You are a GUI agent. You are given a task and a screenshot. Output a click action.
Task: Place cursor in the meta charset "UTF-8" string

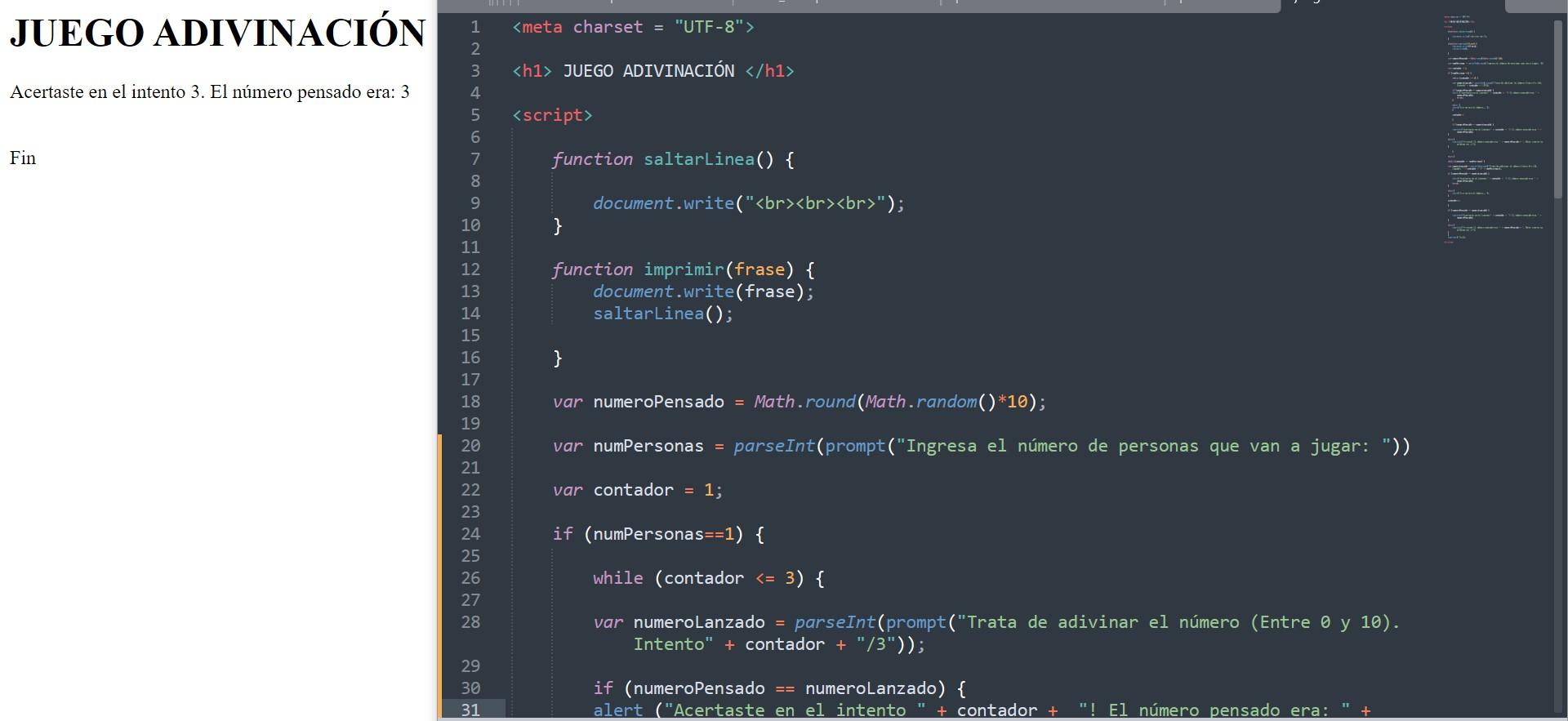710,27
